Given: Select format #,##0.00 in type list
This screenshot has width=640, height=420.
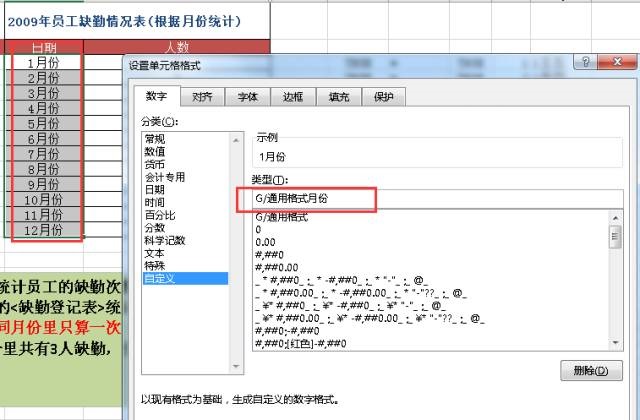Looking at the screenshot, I should click(431, 267).
